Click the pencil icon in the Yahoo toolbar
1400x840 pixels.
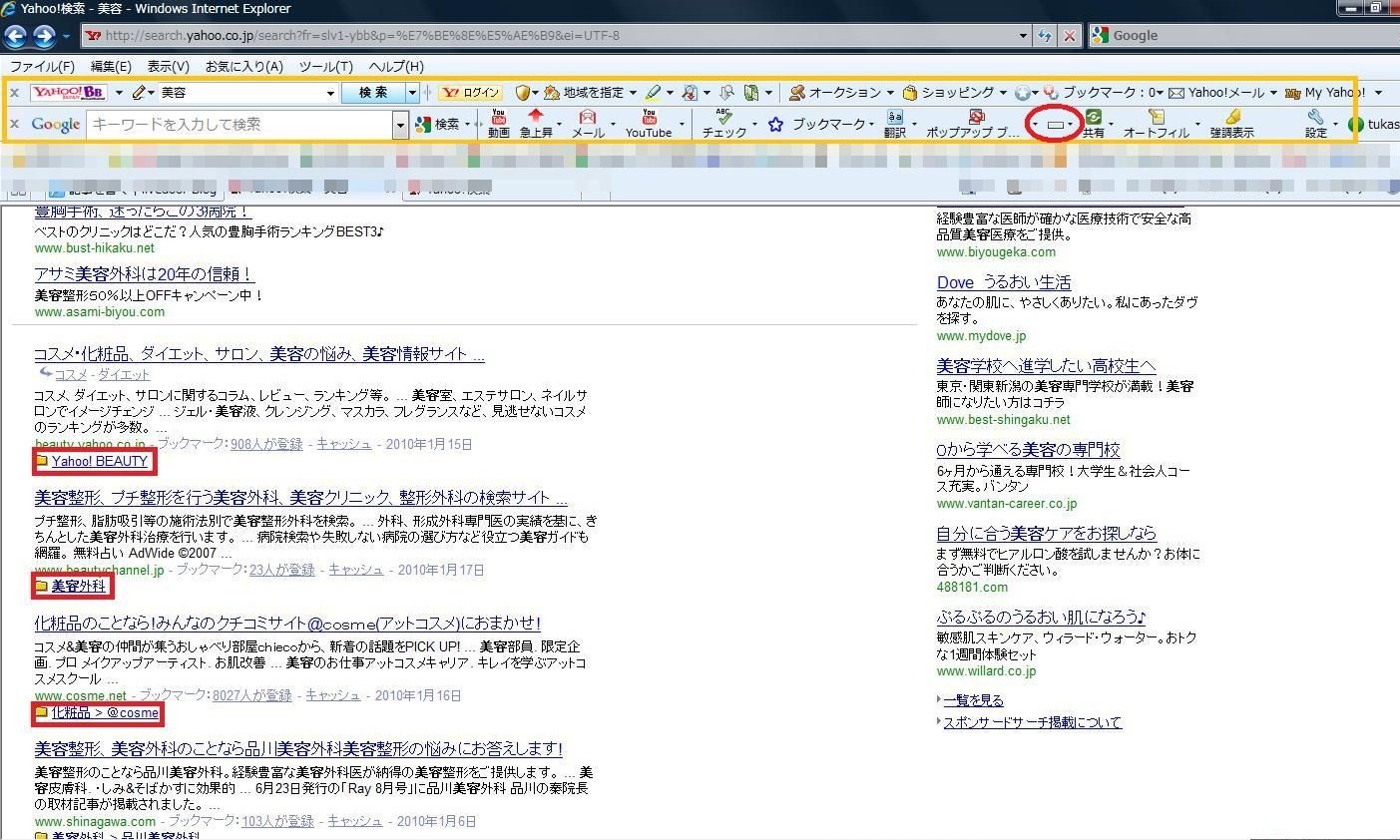click(139, 93)
